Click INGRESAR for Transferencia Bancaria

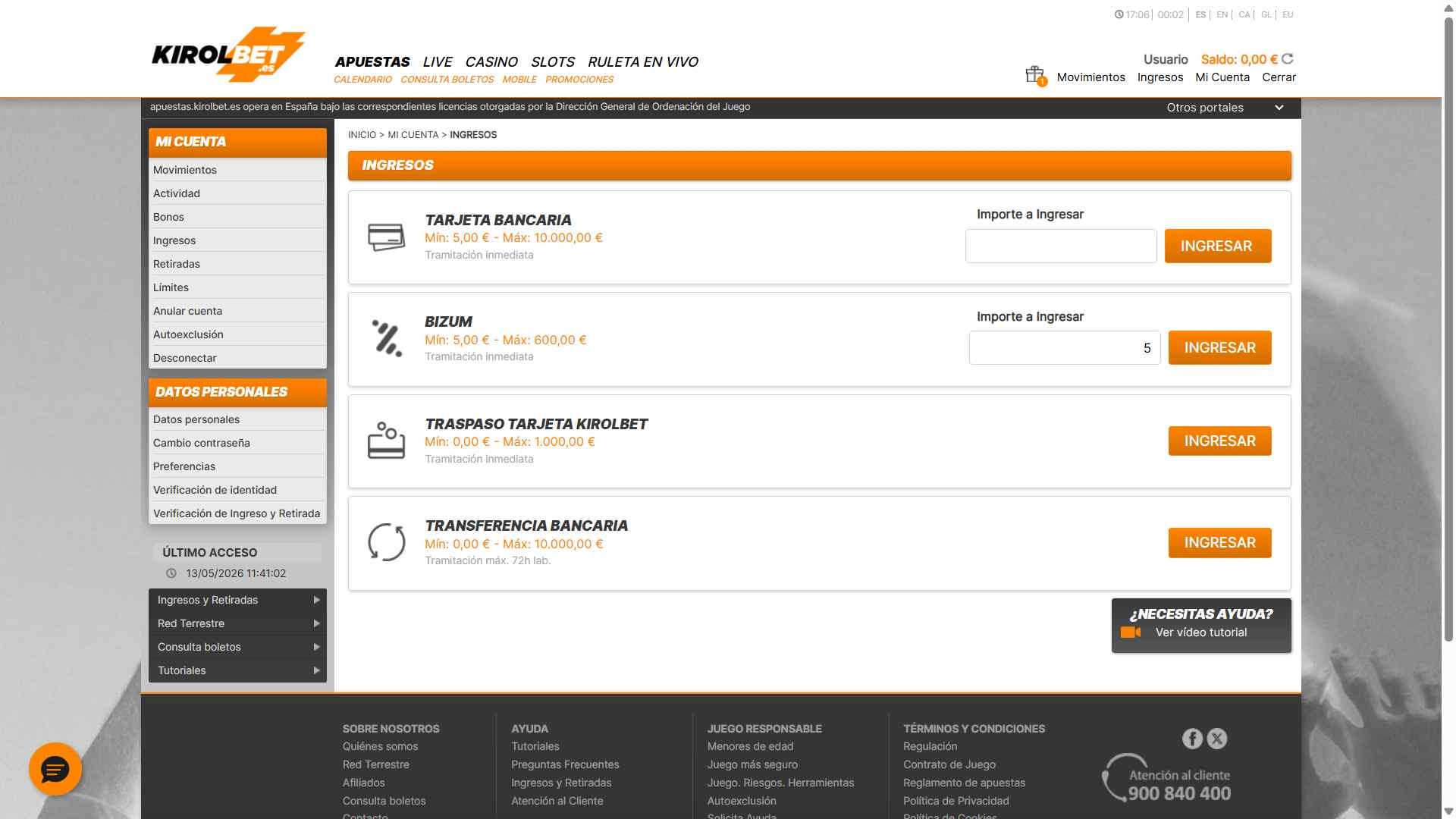point(1220,542)
